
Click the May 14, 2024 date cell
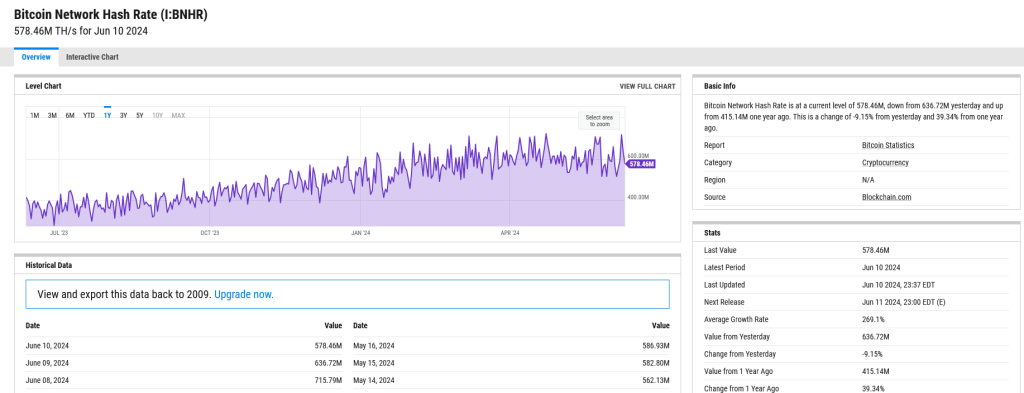pos(374,380)
